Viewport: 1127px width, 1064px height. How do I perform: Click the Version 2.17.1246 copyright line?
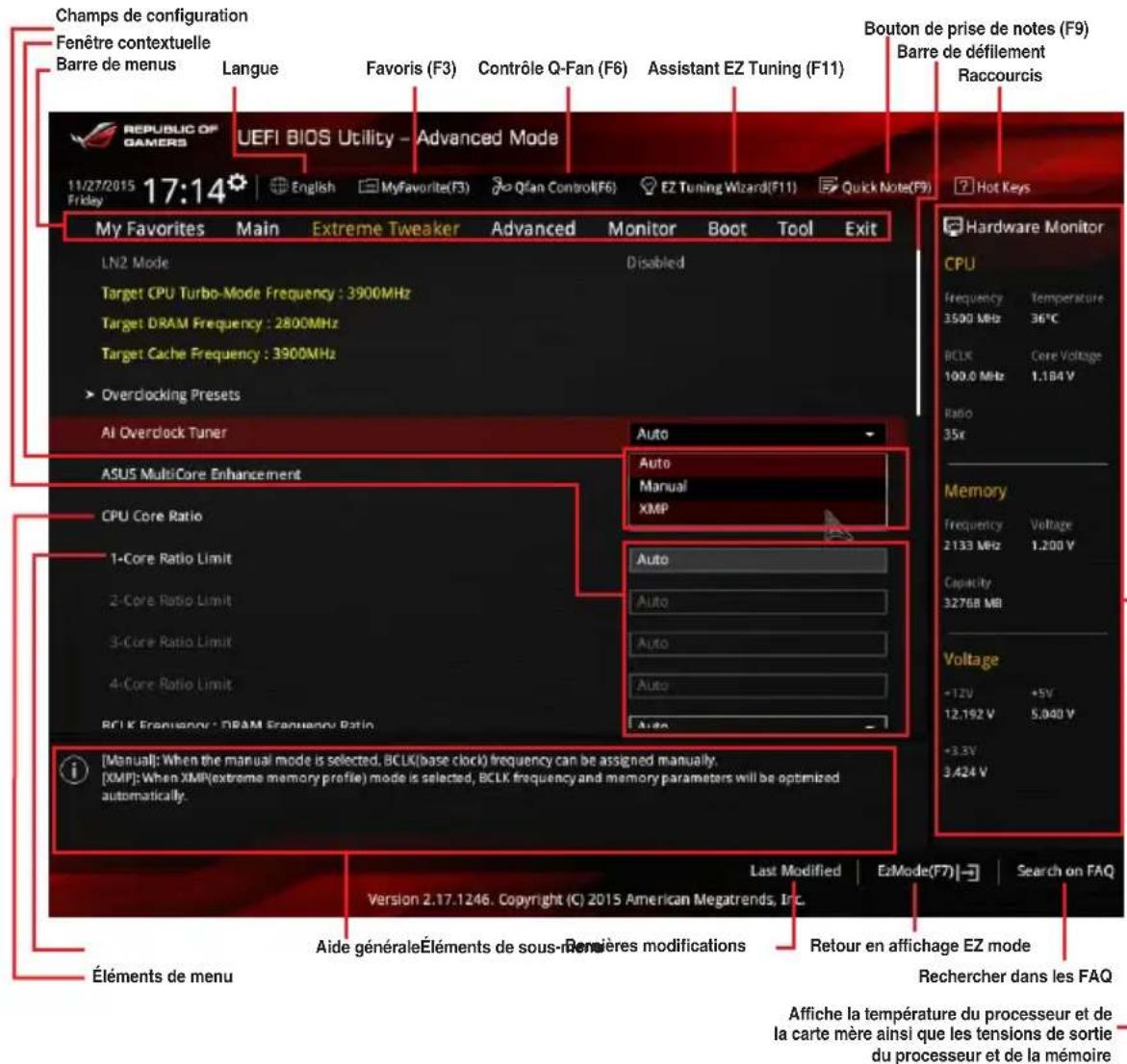[x=586, y=899]
